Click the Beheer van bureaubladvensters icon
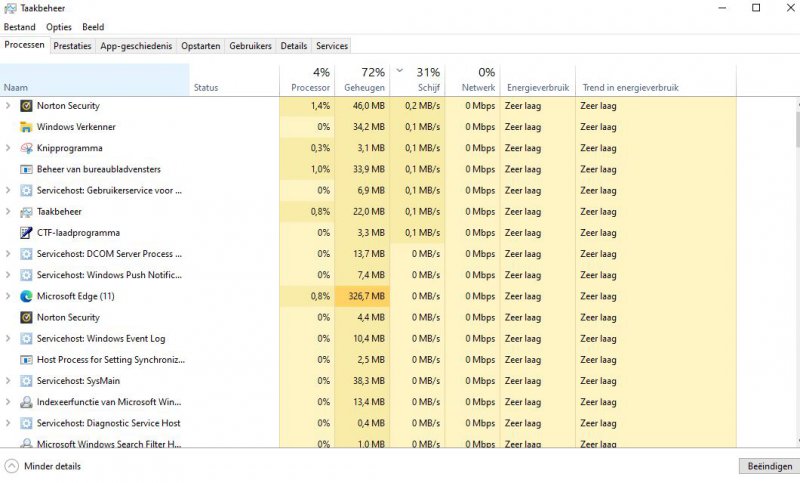800x483 pixels. coord(26,169)
